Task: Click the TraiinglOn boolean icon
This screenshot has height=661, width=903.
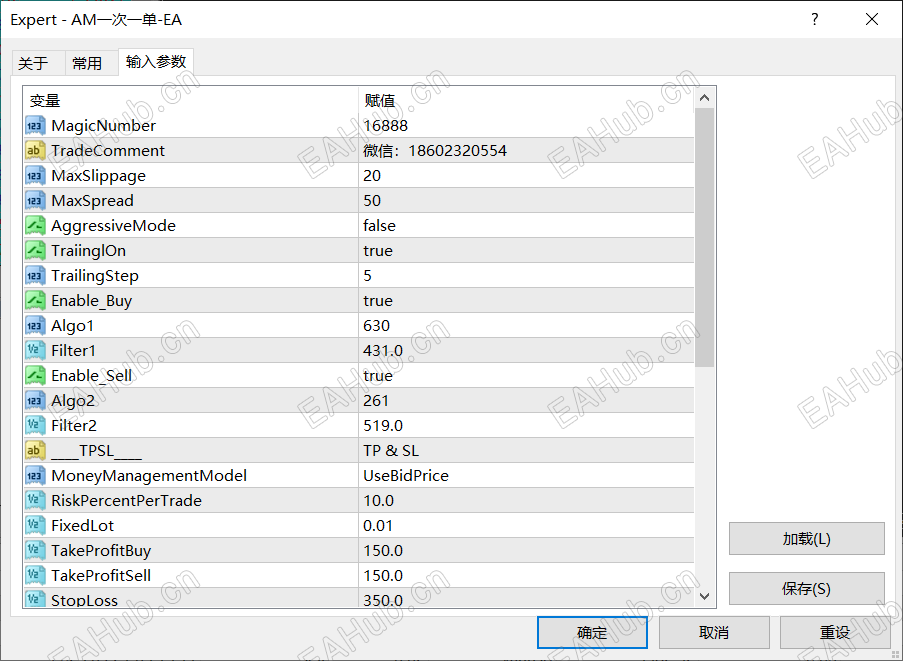Action: (x=35, y=250)
